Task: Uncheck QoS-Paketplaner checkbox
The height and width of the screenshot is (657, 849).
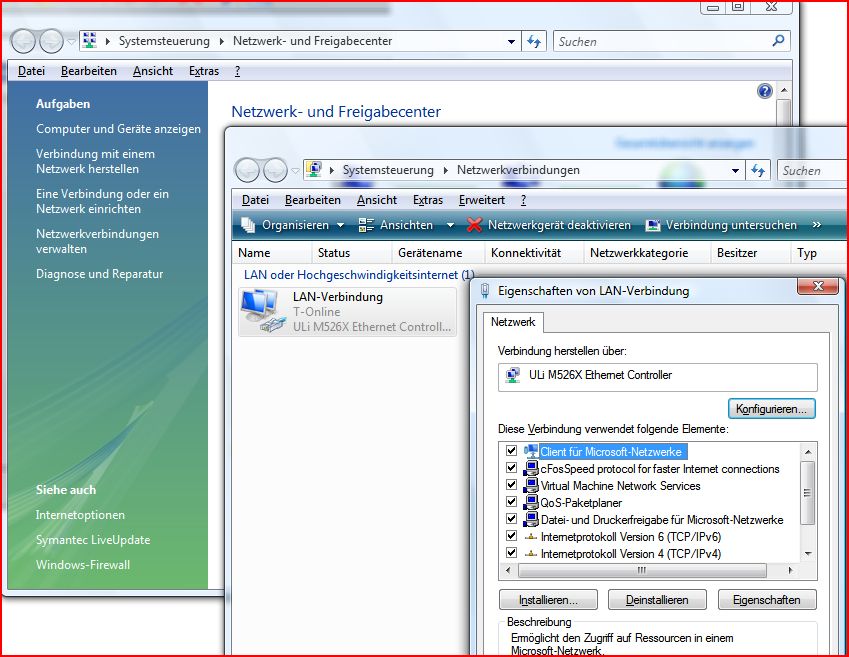Action: [511, 502]
